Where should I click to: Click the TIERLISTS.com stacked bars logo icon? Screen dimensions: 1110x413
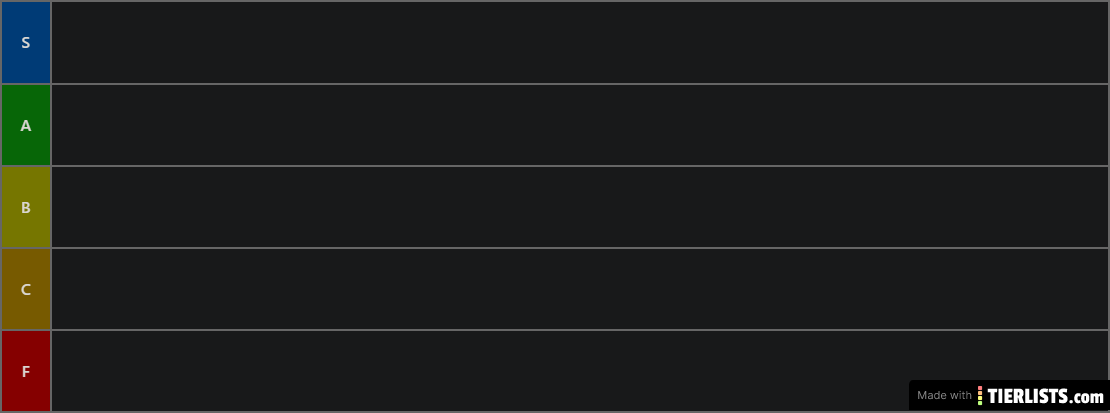click(980, 395)
